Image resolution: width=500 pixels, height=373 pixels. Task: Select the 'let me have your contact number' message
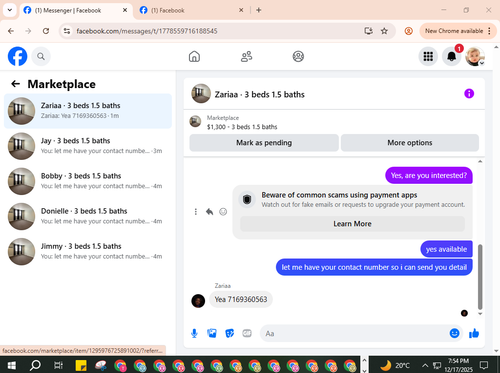[x=374, y=267]
